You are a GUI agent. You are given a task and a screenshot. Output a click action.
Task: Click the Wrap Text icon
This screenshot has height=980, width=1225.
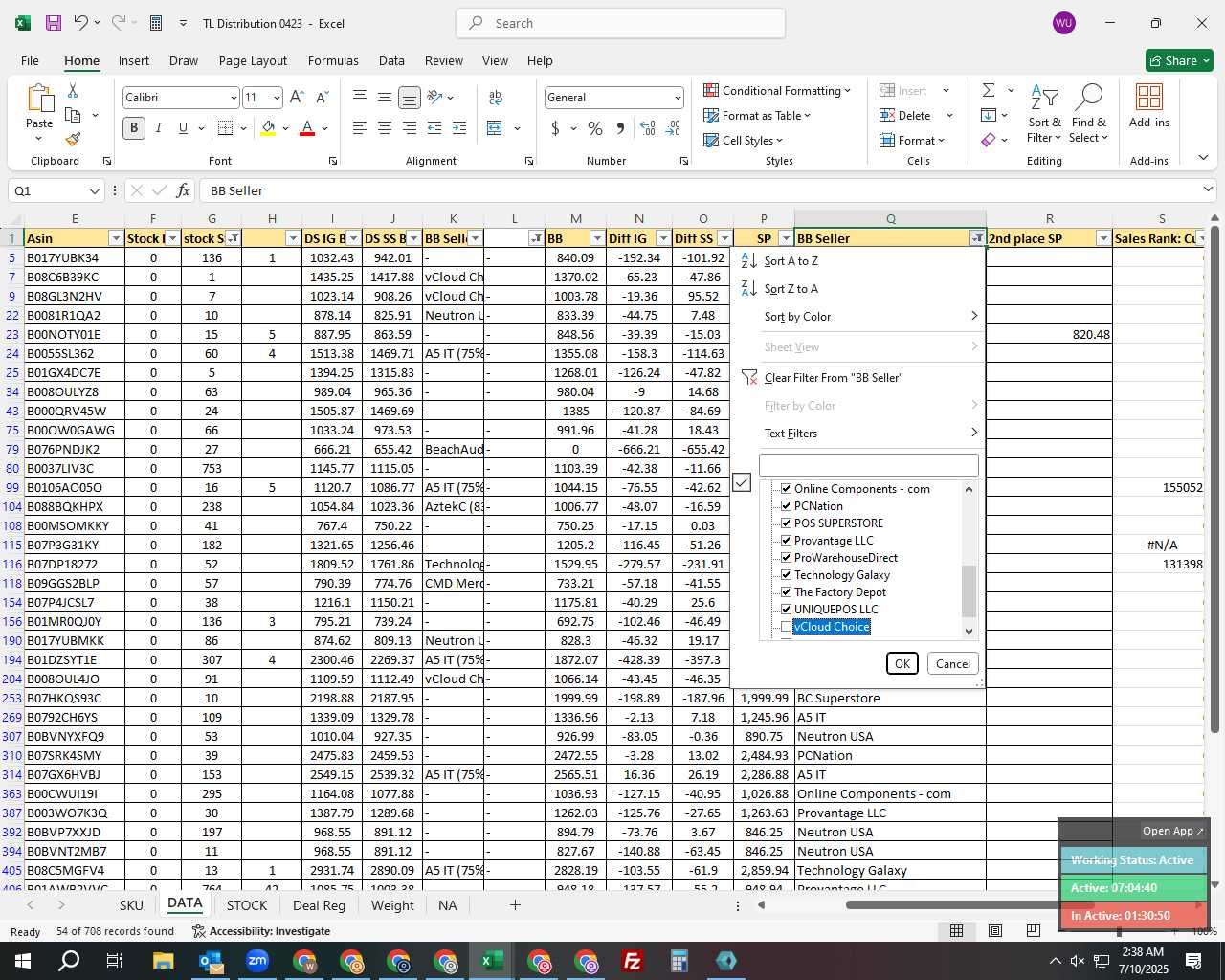tap(495, 98)
